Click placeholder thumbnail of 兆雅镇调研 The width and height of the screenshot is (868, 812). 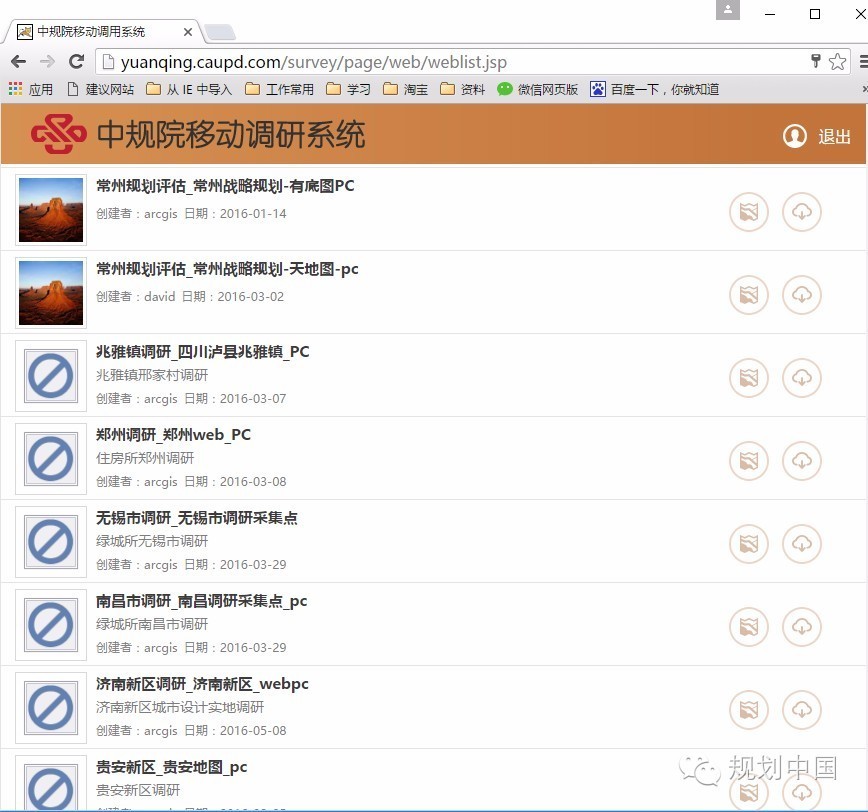coord(51,376)
